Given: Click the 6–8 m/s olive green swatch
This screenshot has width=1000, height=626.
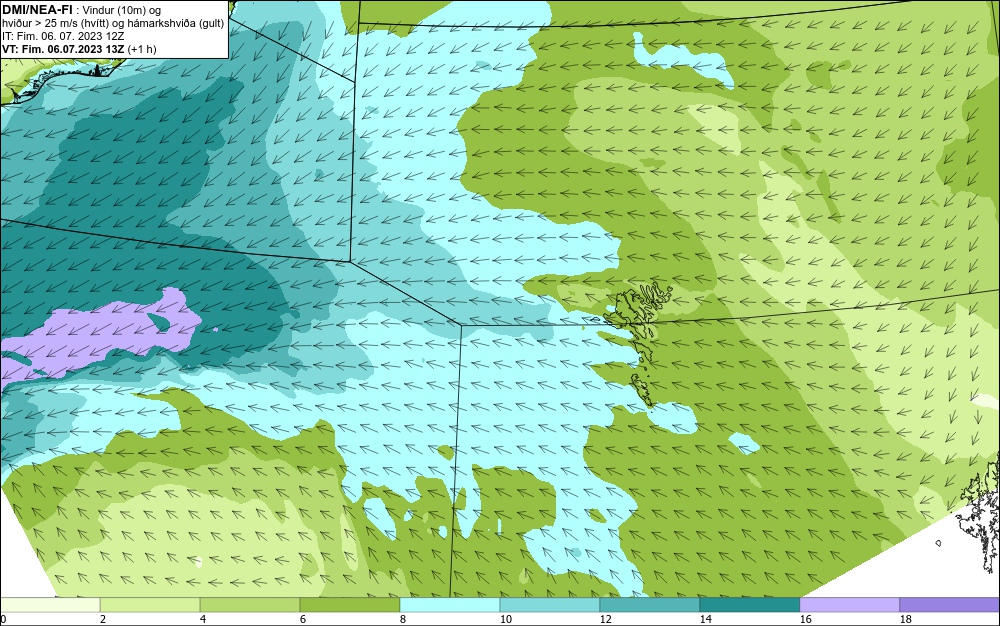Looking at the screenshot, I should click(349, 605).
